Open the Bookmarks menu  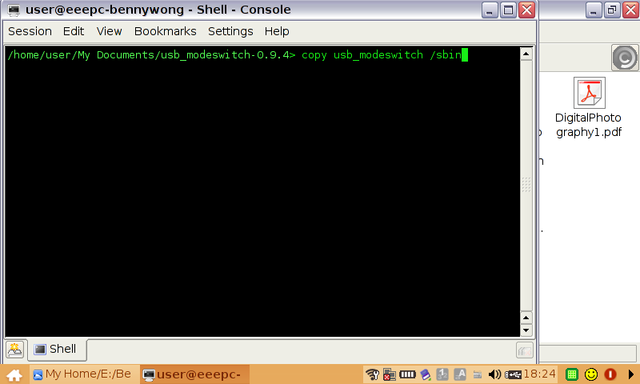(165, 31)
